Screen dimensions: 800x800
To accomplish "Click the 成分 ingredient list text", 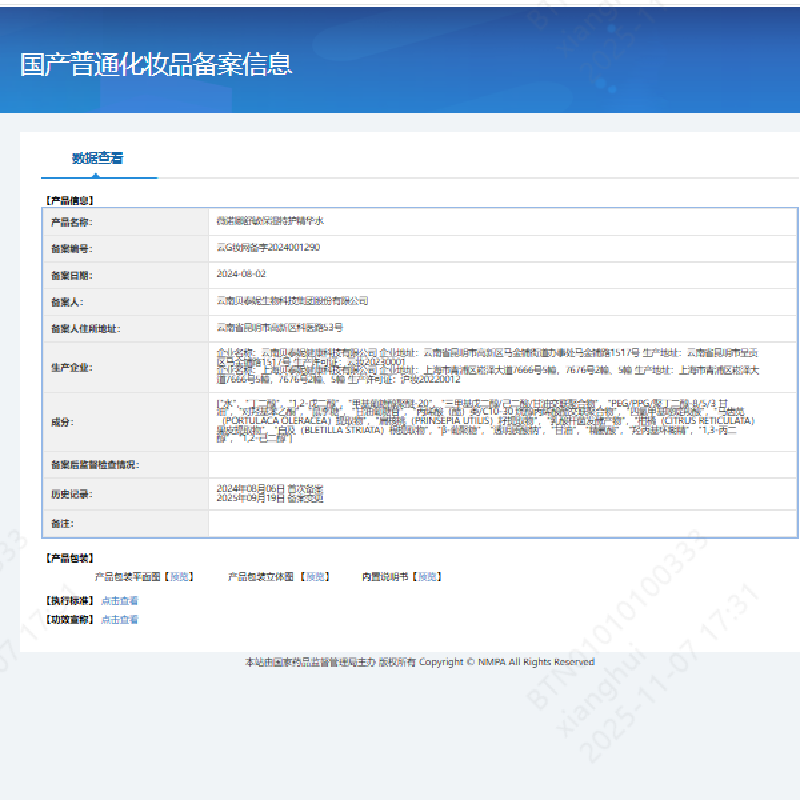I will click(485, 422).
